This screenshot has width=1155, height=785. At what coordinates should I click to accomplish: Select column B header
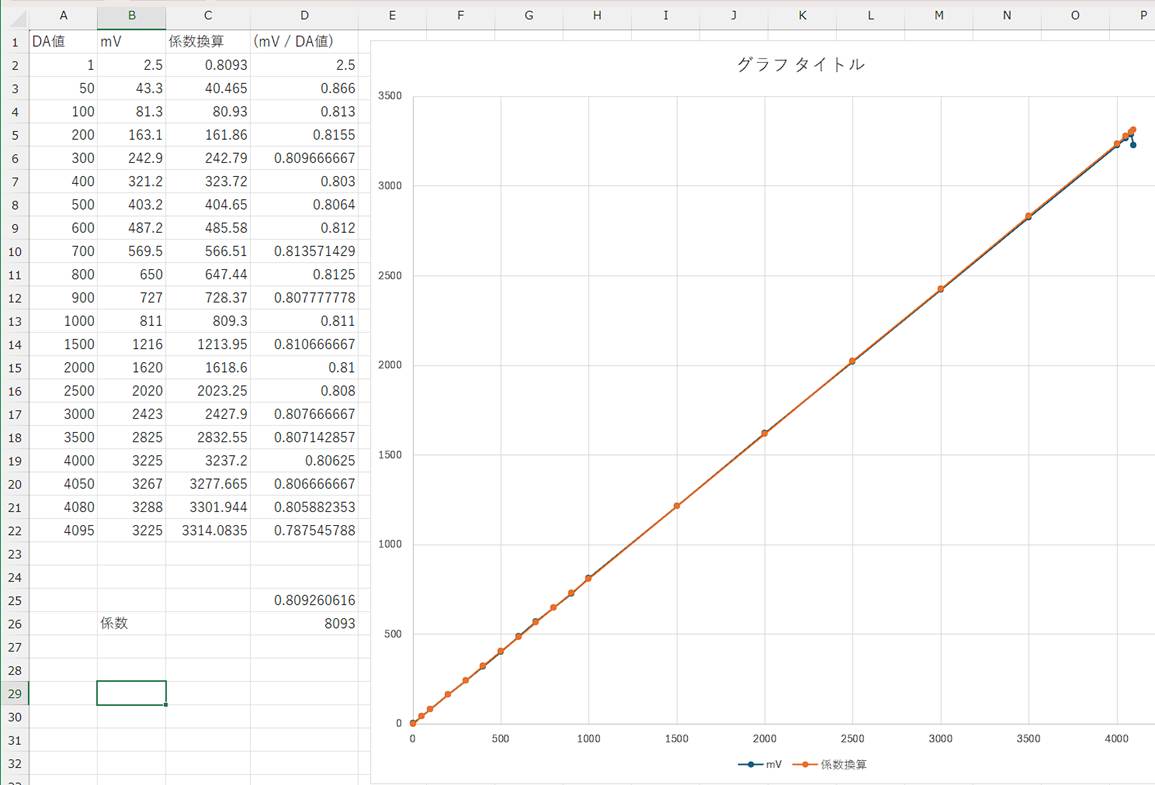tap(131, 15)
